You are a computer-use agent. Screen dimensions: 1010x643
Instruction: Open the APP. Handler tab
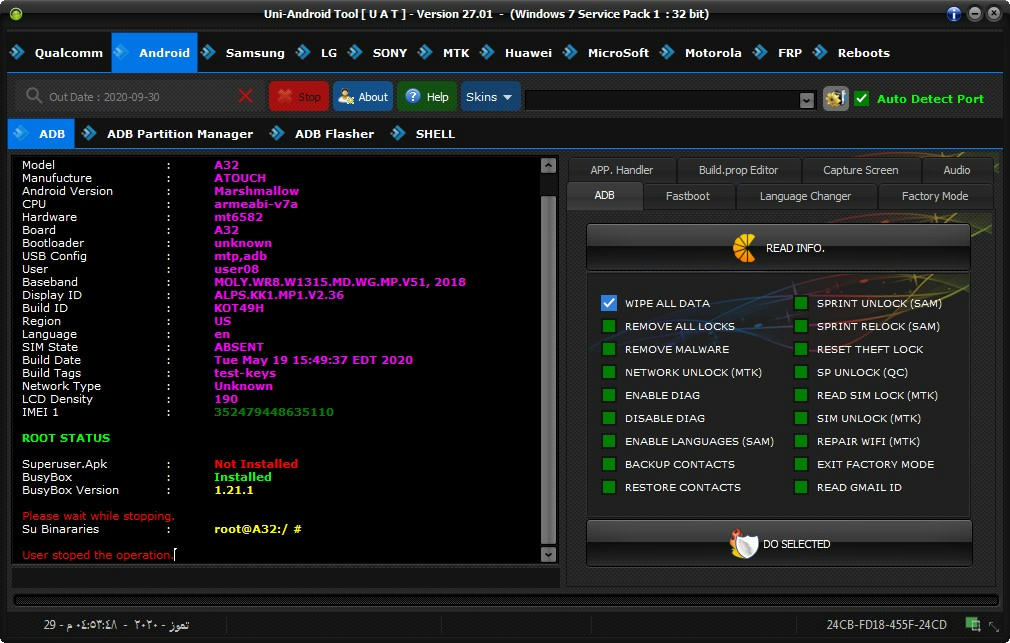point(622,170)
